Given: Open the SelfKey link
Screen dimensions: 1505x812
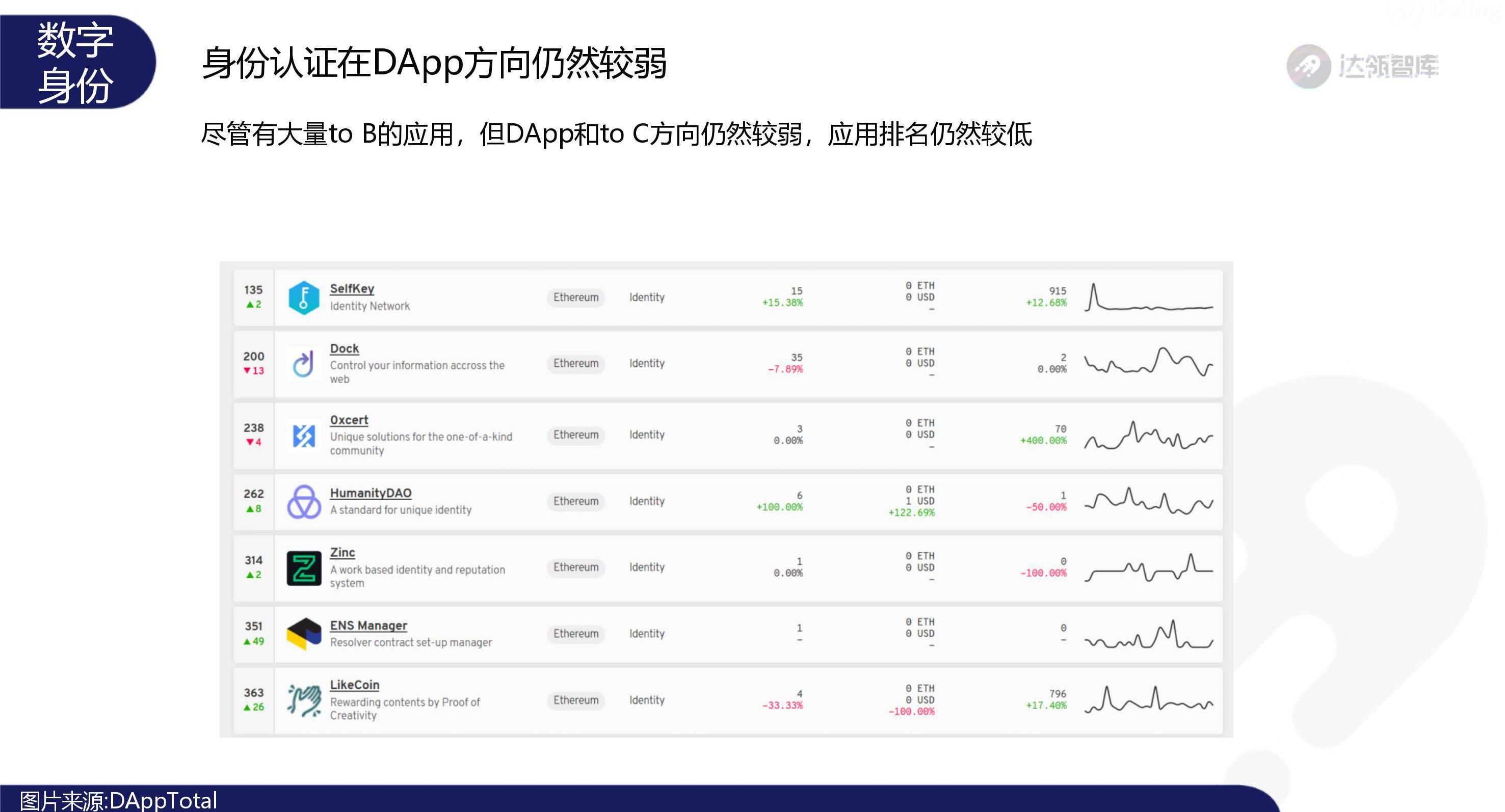Looking at the screenshot, I should tap(352, 289).
